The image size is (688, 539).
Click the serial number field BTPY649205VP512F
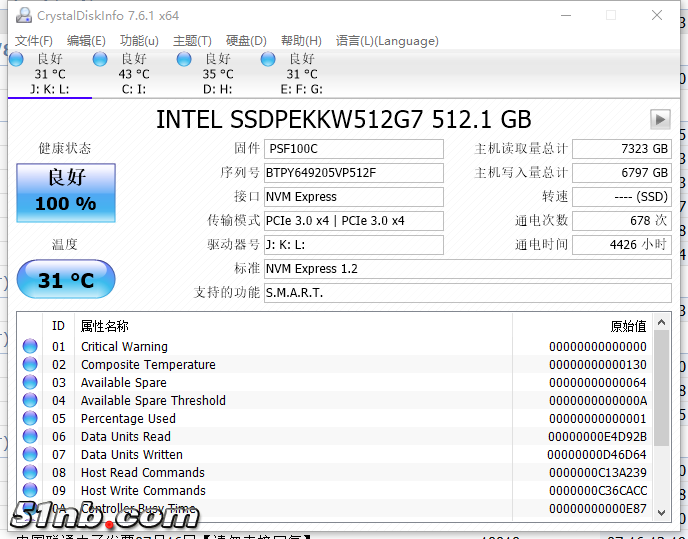(x=353, y=173)
